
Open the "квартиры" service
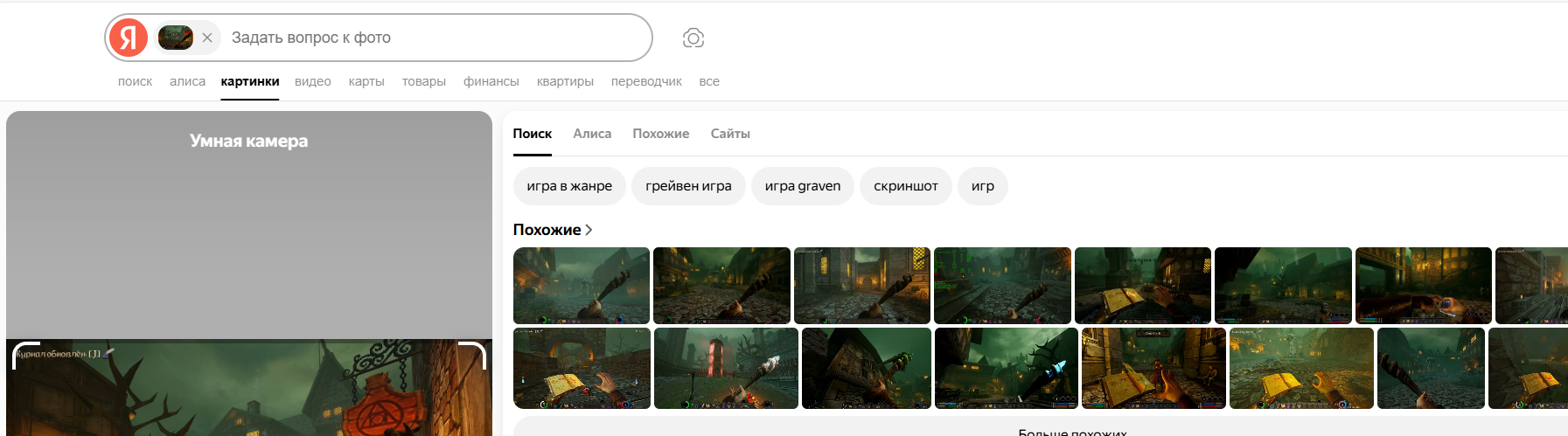(x=565, y=81)
